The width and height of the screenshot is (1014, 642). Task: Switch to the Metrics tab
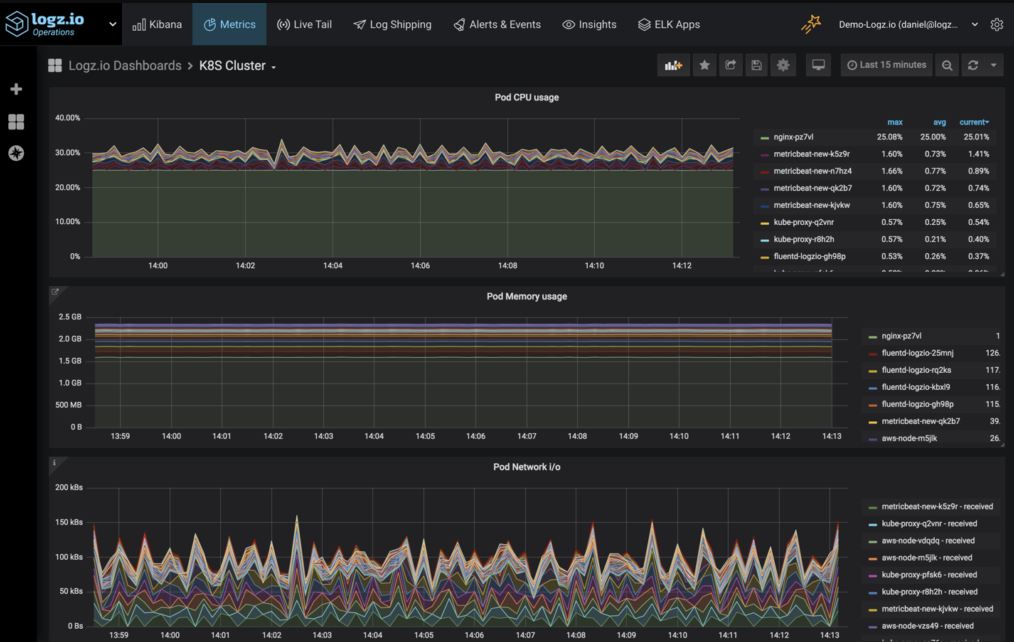[230, 25]
